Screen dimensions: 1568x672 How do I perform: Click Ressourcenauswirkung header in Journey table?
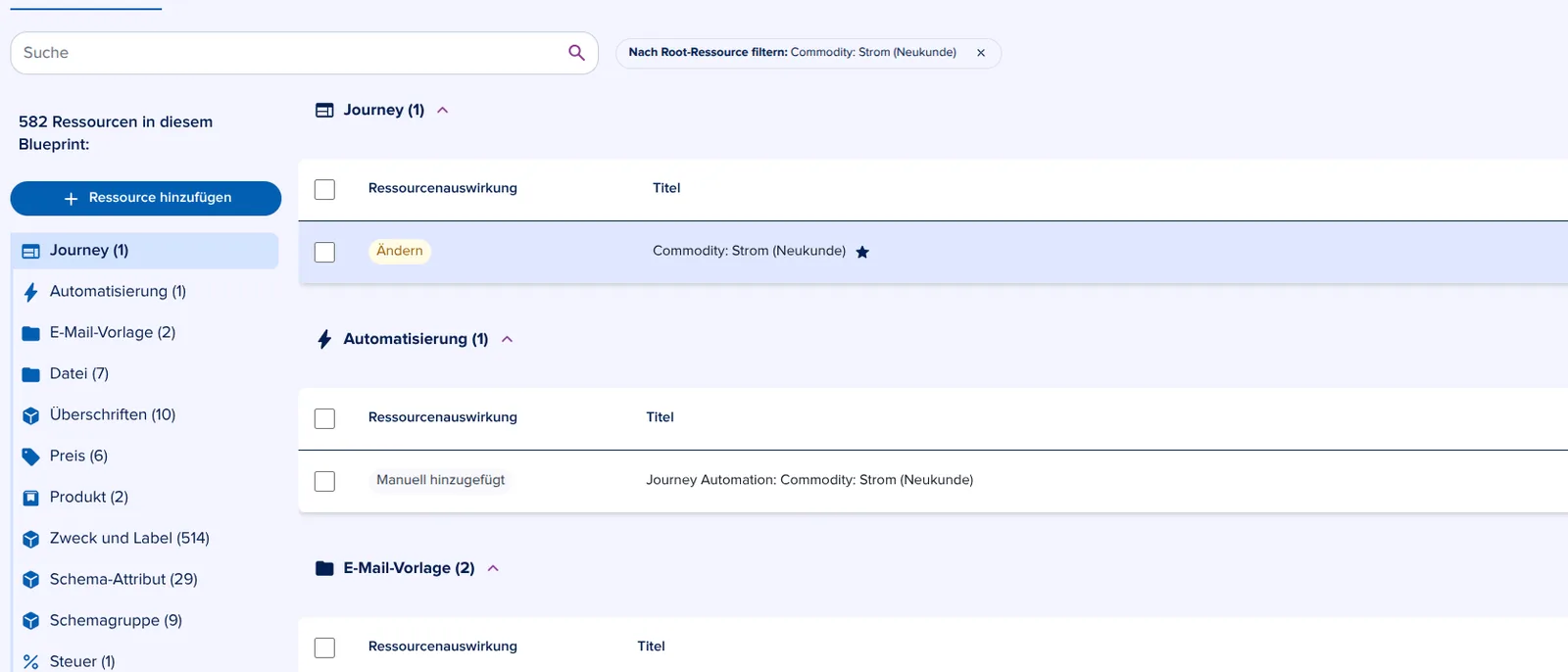pos(443,188)
